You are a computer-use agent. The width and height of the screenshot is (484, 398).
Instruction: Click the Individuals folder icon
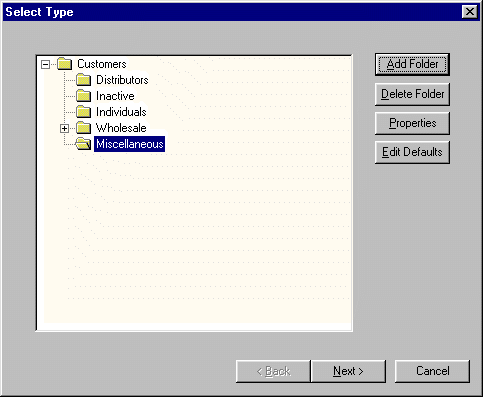click(83, 112)
